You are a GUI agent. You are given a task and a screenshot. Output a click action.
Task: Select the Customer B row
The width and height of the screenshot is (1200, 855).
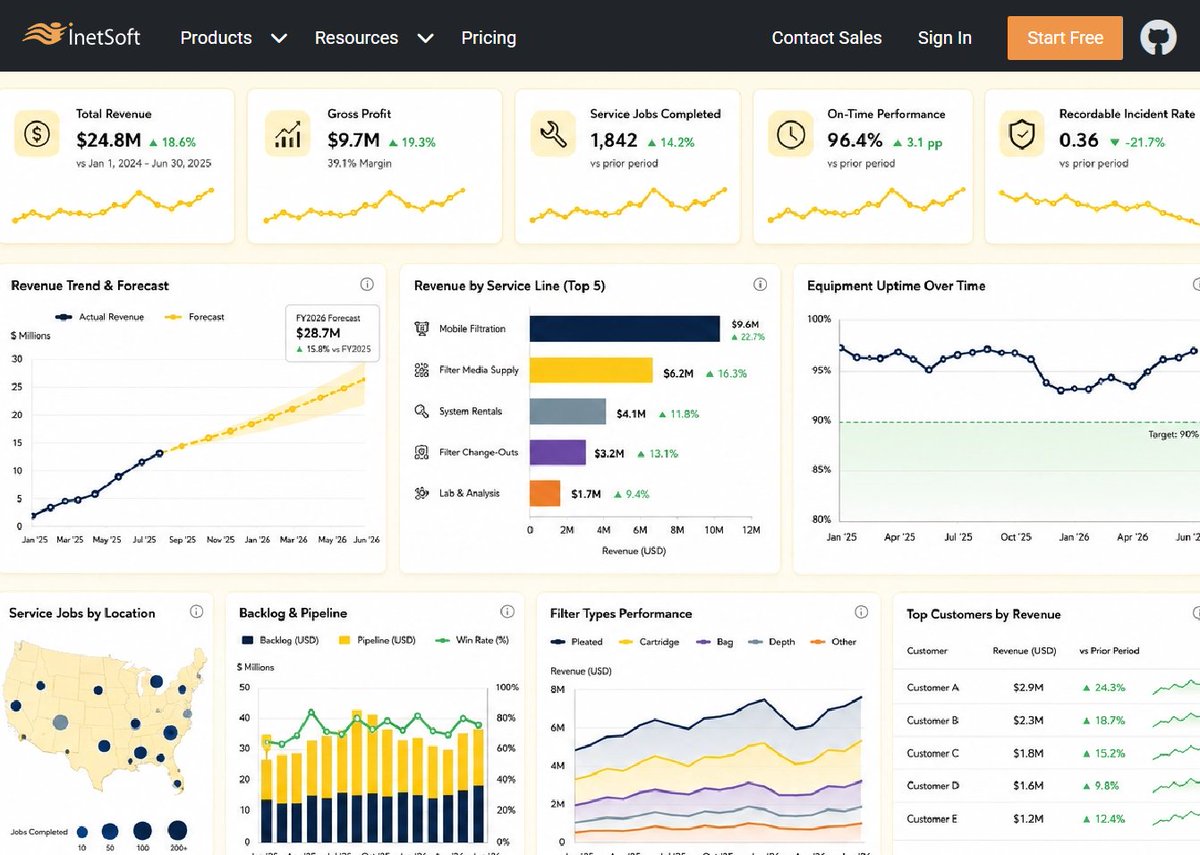coord(1047,720)
